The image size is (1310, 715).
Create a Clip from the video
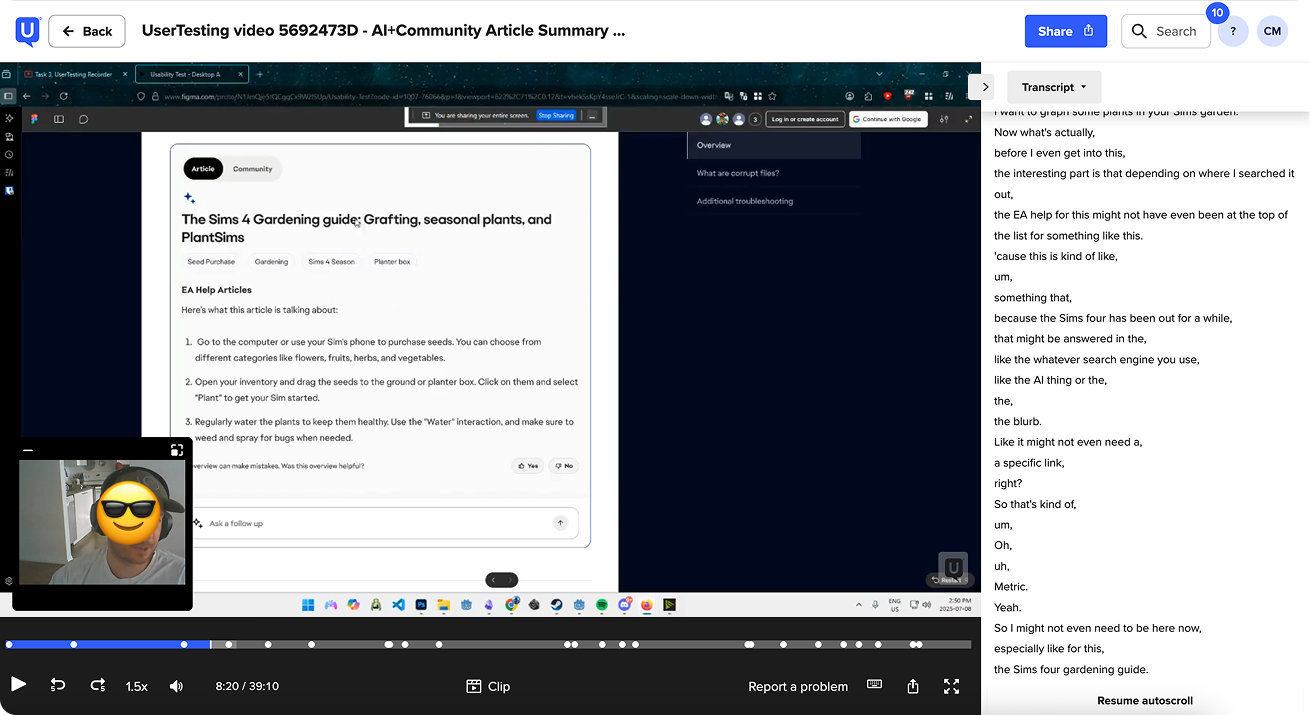pyautogui.click(x=488, y=686)
